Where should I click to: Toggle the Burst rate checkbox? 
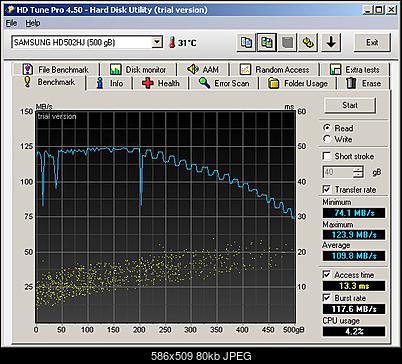click(x=327, y=298)
